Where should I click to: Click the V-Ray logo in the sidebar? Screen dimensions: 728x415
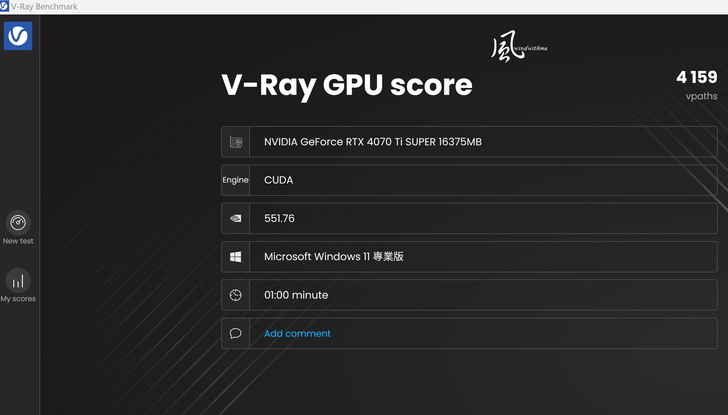18,36
